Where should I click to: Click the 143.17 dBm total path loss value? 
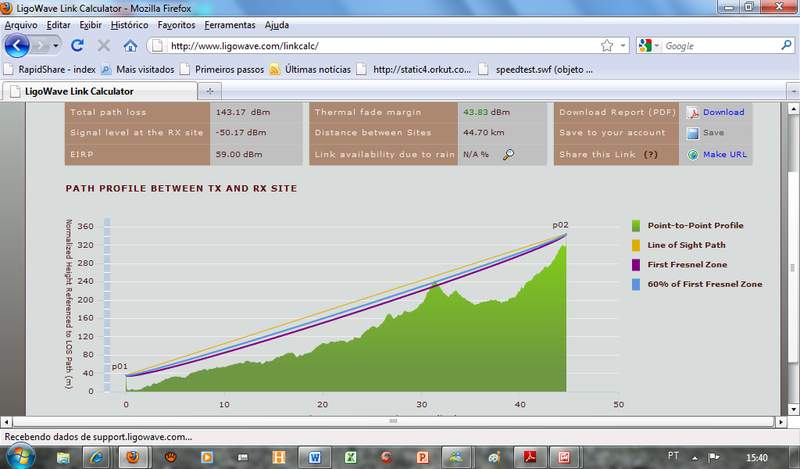pyautogui.click(x=242, y=112)
